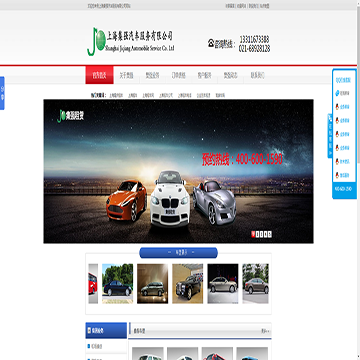The image size is (360, 360).
Task: Click the last link in top-right utility bar
Action: pyautogui.click(x=265, y=6)
